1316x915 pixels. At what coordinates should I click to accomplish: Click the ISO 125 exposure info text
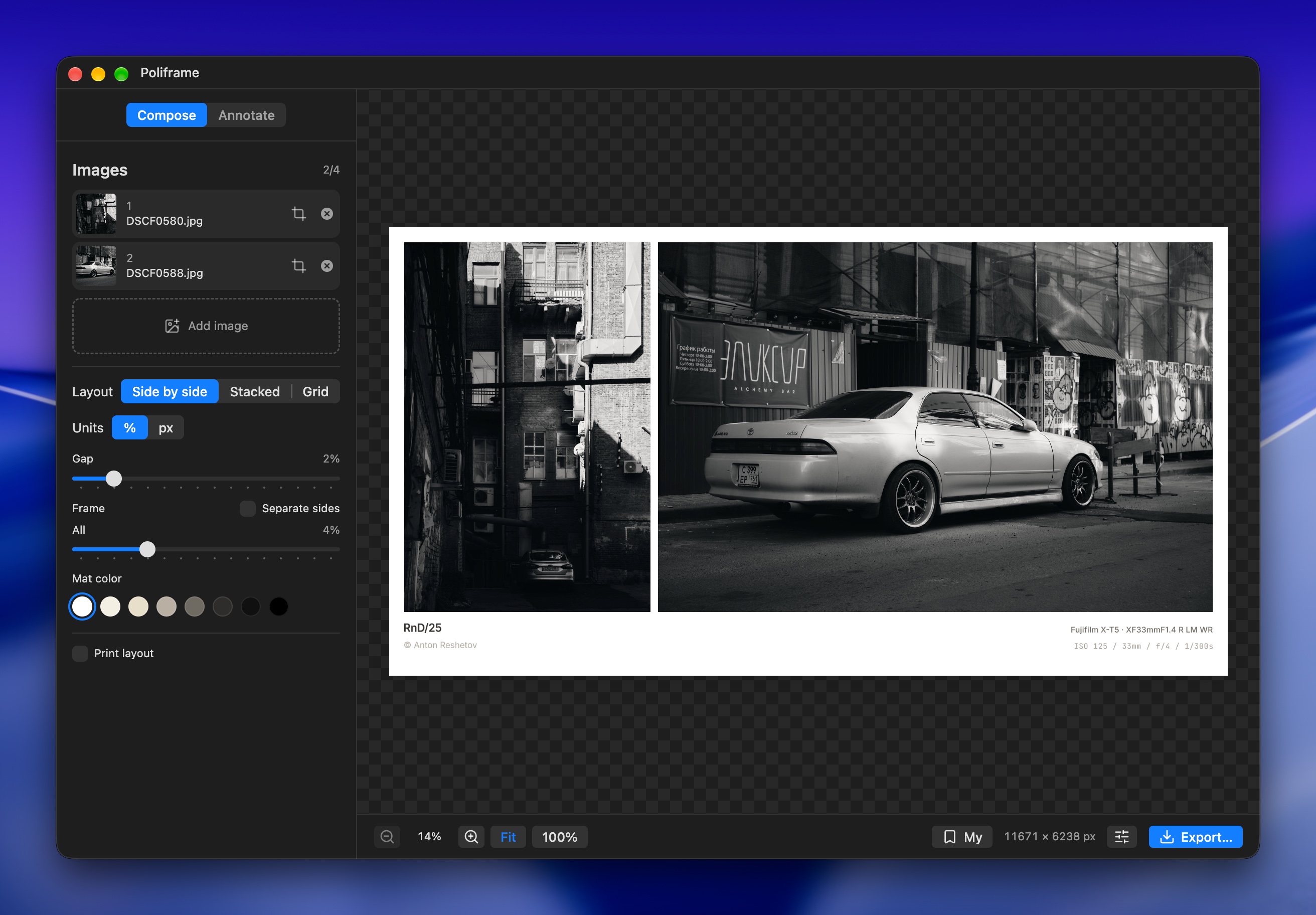pos(1143,647)
